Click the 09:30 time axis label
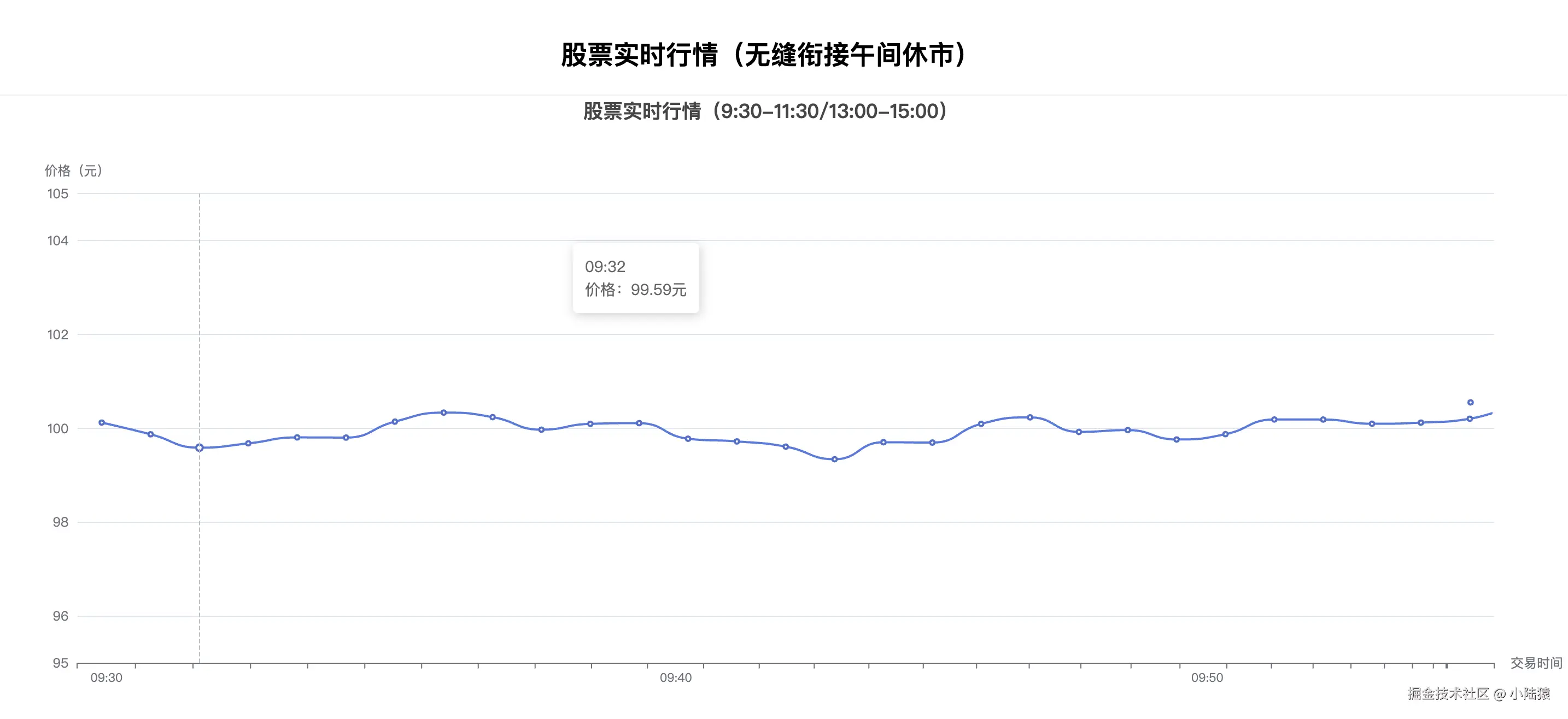 pos(107,678)
